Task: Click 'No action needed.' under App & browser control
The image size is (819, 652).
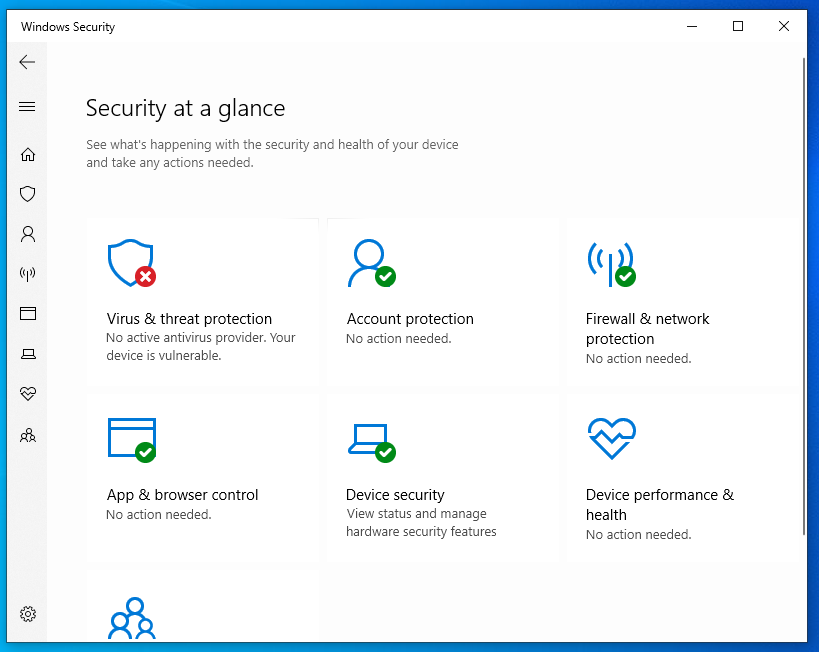Action: click(159, 515)
